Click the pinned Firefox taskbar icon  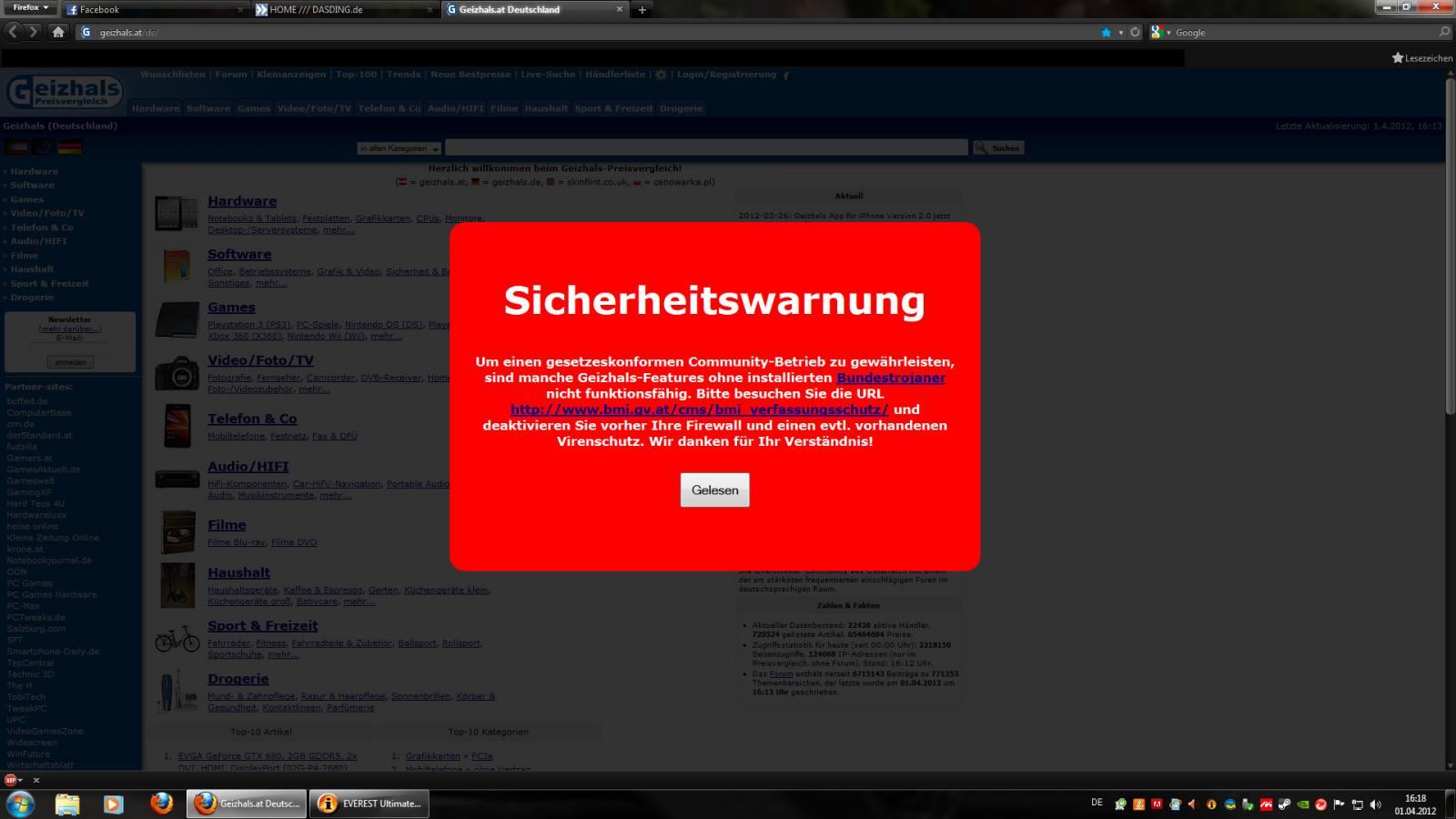point(161,804)
